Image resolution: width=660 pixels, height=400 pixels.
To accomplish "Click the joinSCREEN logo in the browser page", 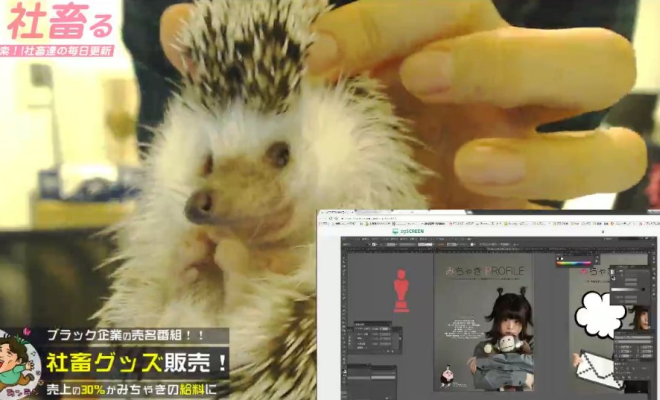I will click(x=410, y=230).
